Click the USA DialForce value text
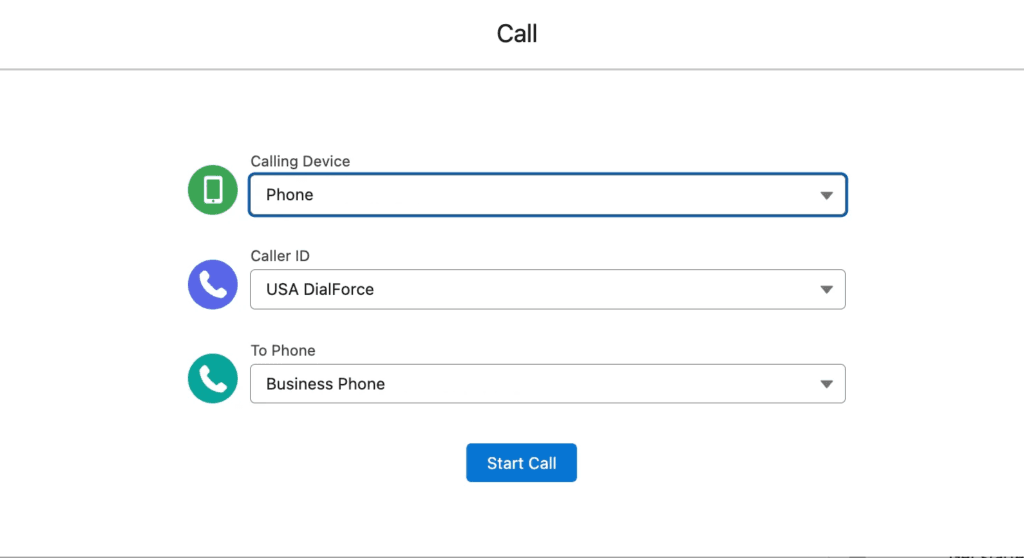 point(320,290)
